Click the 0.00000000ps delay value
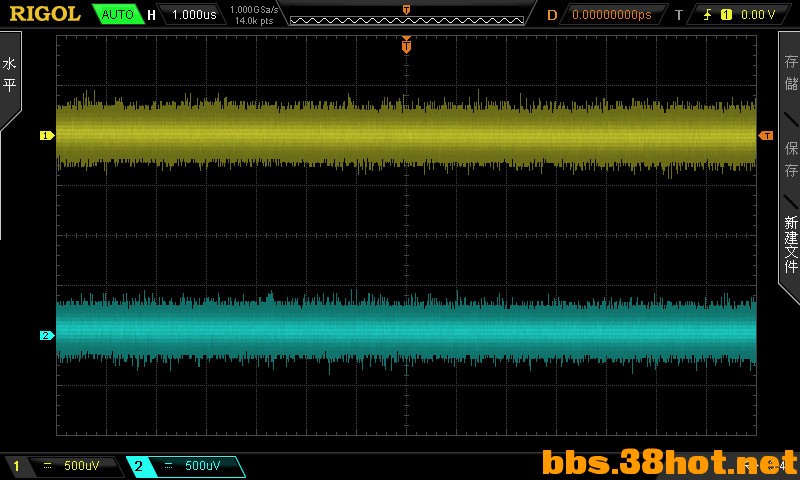 point(612,15)
